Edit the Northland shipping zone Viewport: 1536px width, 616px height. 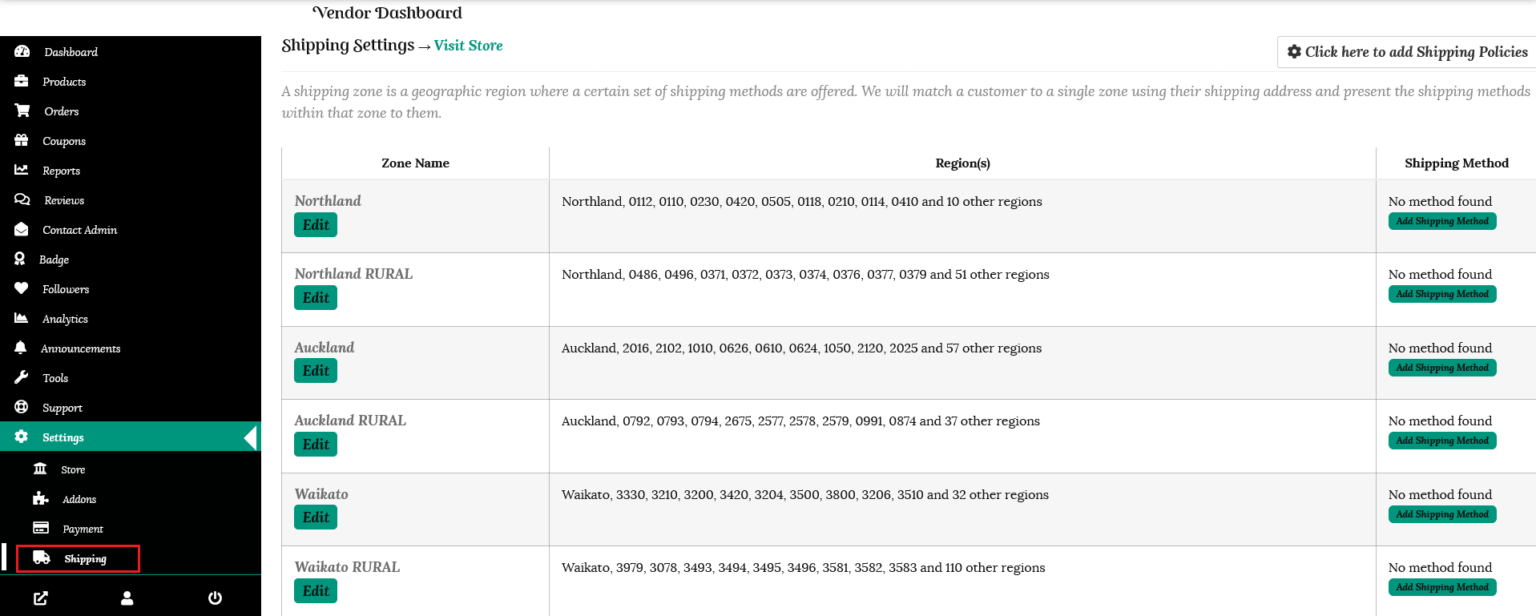tap(315, 224)
